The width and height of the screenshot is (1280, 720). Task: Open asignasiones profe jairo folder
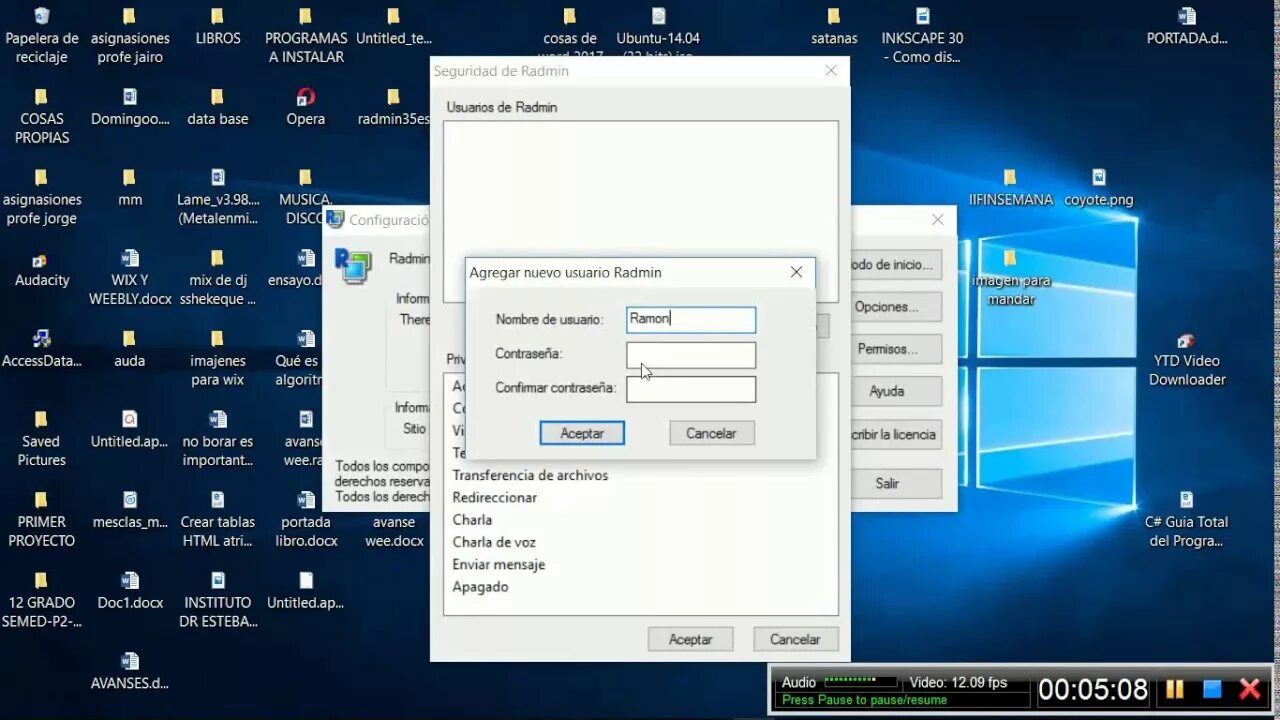(130, 36)
